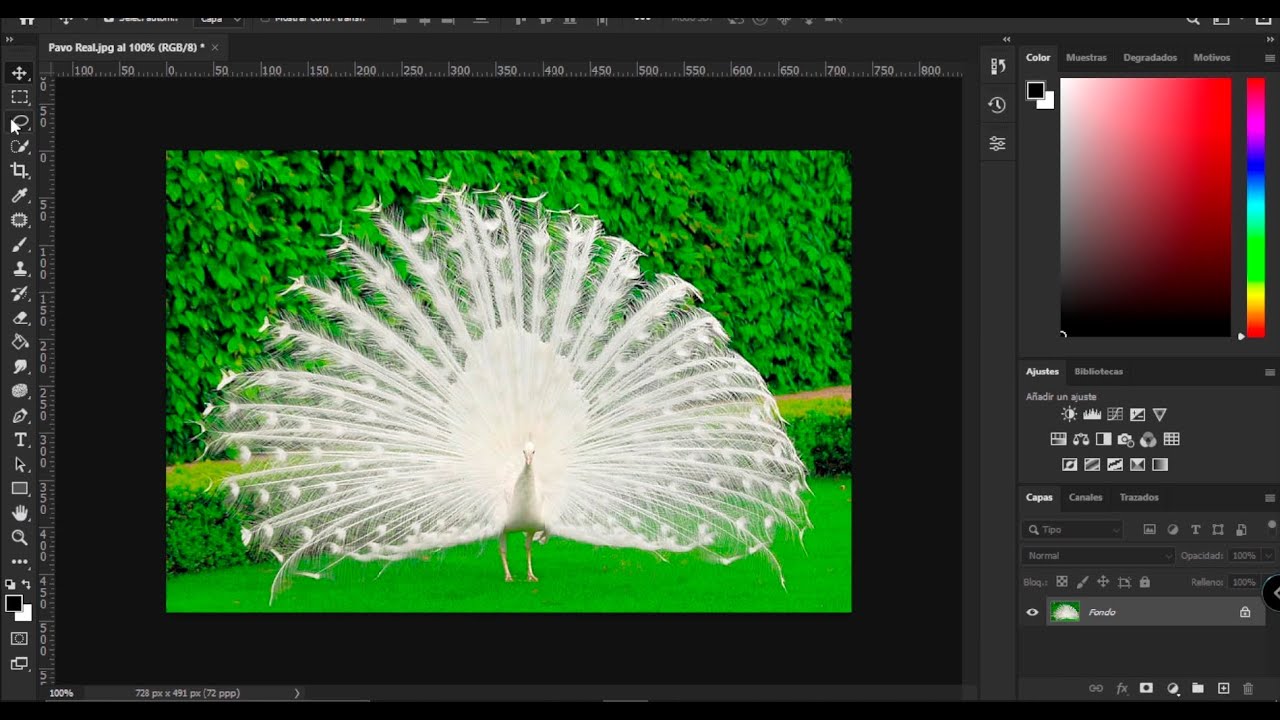Pick a color in the color field
The image size is (1280, 720).
coord(1145,207)
